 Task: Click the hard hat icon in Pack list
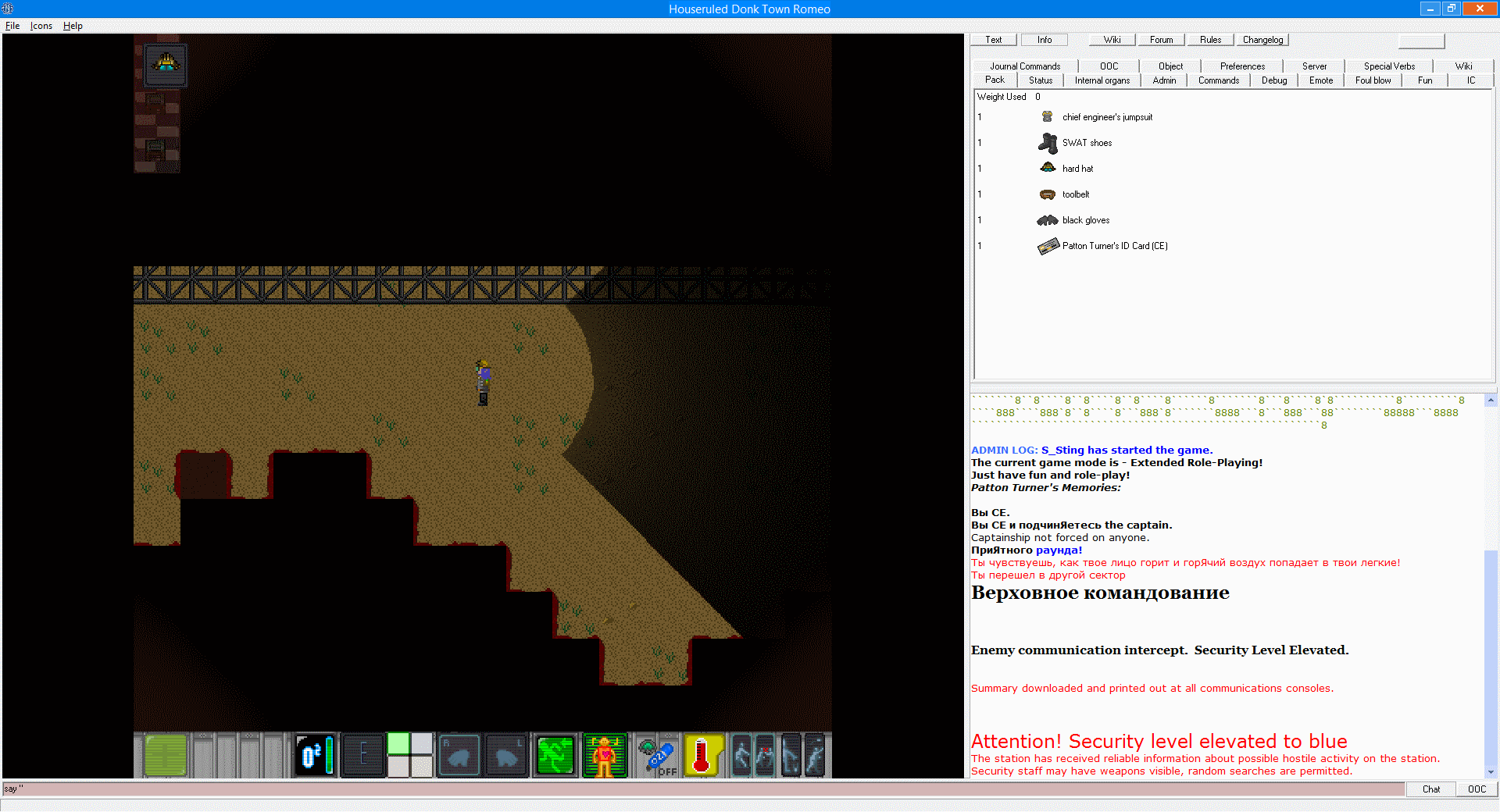(x=1048, y=168)
